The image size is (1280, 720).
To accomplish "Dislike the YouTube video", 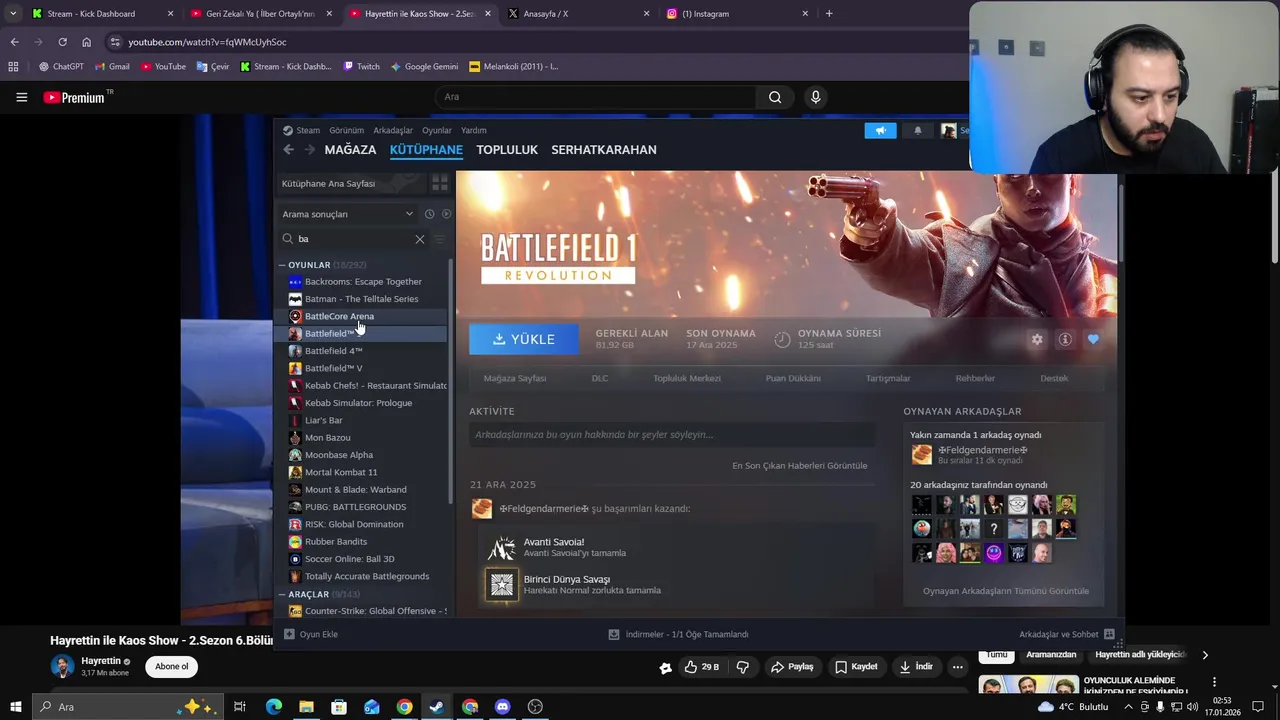I will pyautogui.click(x=742, y=667).
